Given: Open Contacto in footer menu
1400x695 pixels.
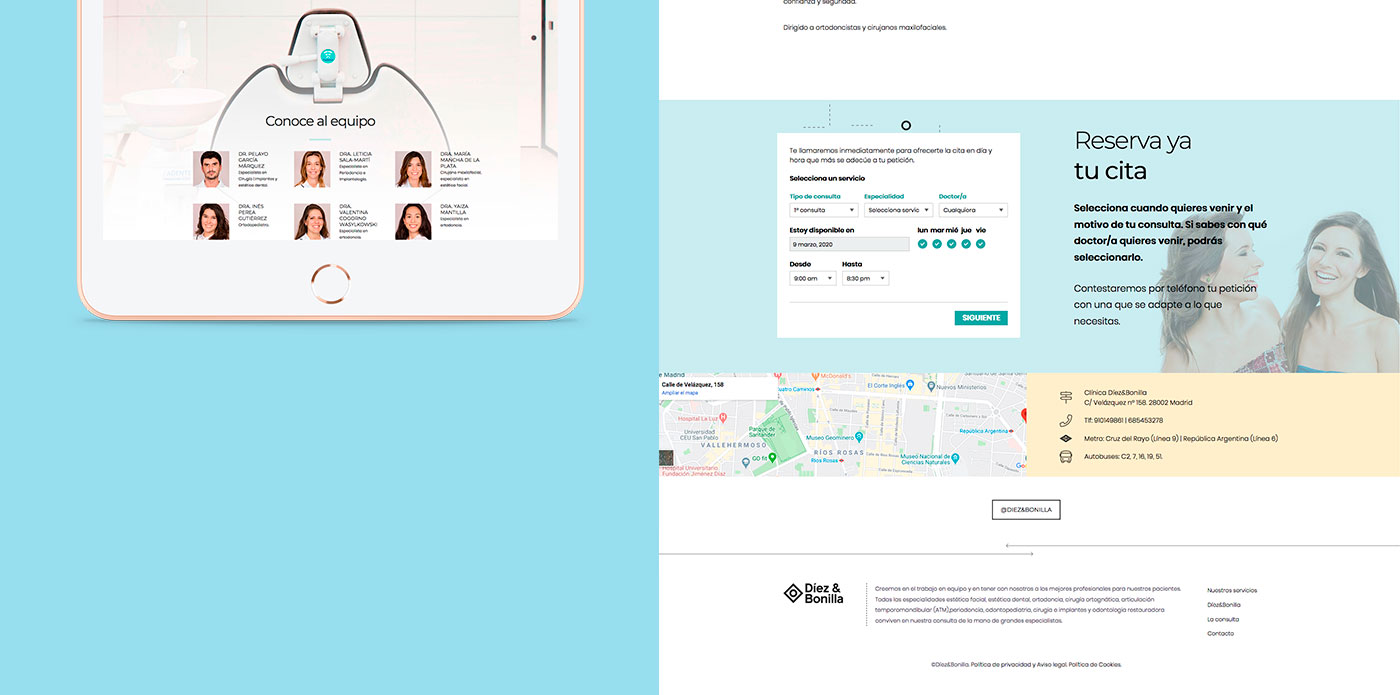Looking at the screenshot, I should tap(1221, 633).
